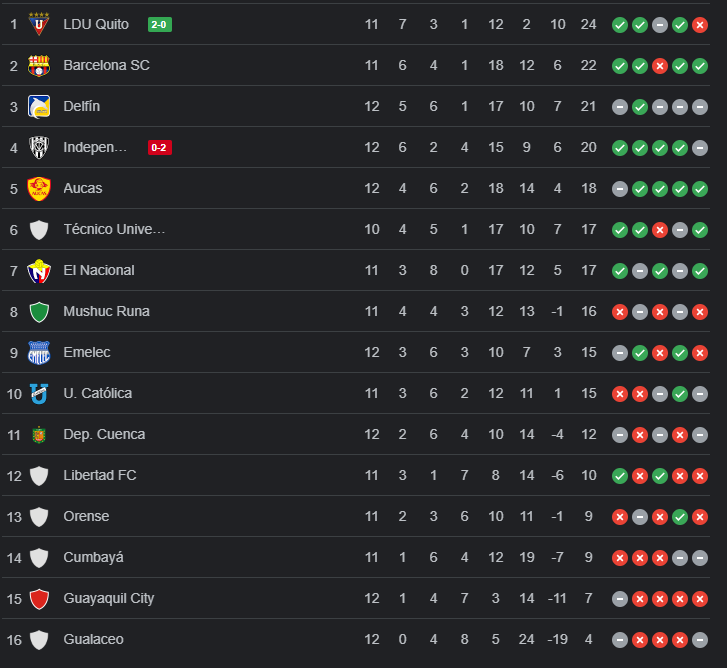This screenshot has height=668, width=727.
Task: Click the Aucas team badge
Action: click(x=39, y=188)
